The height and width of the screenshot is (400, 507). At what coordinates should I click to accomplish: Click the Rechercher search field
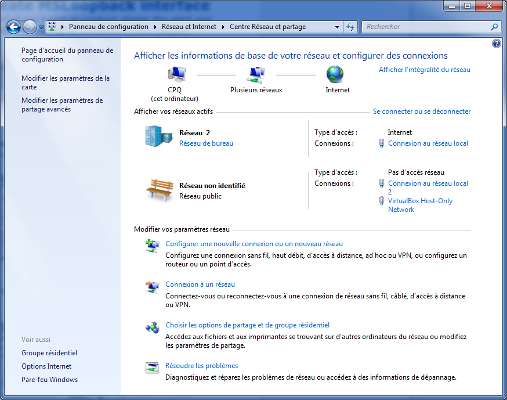427,27
